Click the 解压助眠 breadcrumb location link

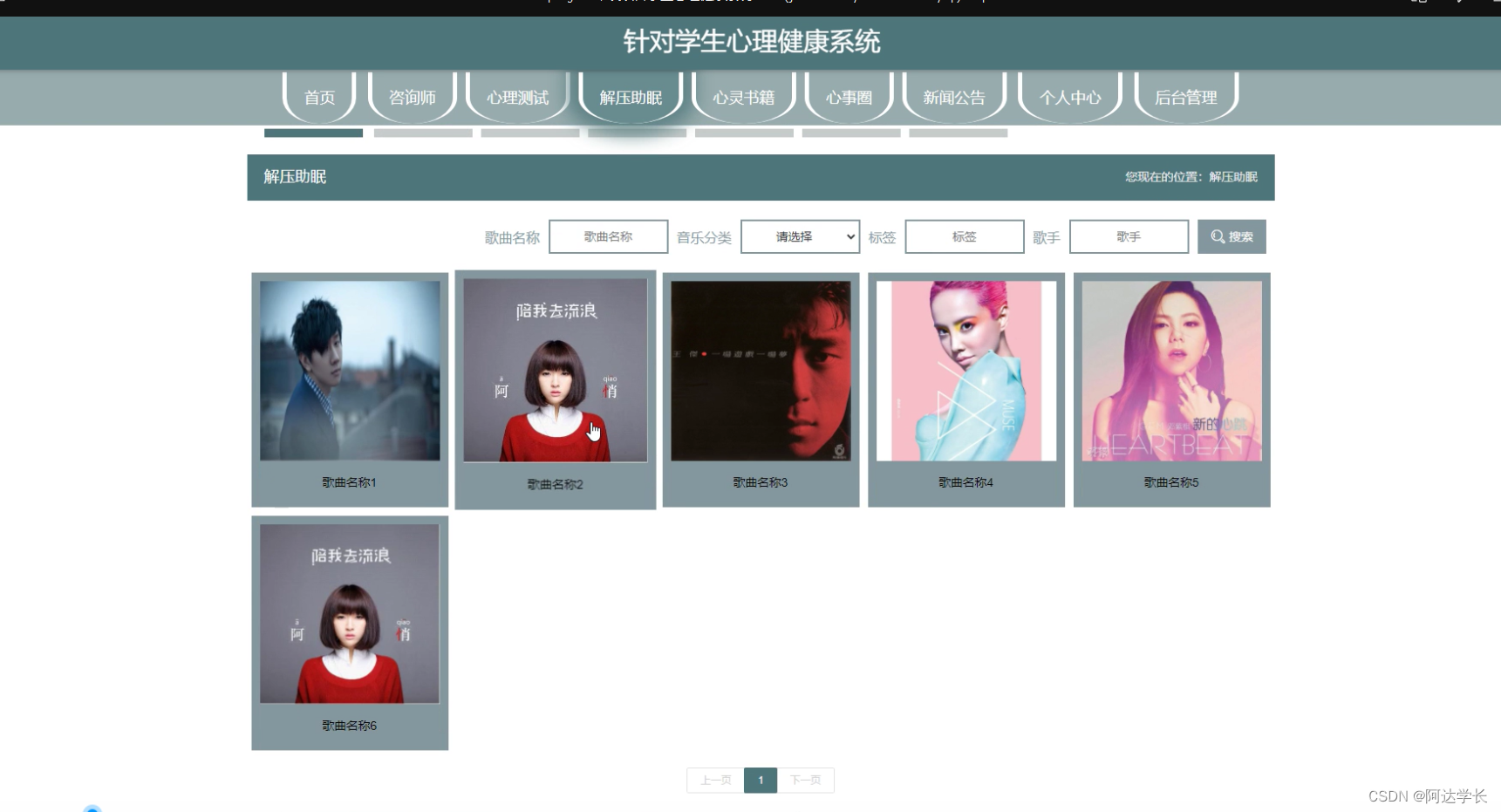coord(1233,177)
